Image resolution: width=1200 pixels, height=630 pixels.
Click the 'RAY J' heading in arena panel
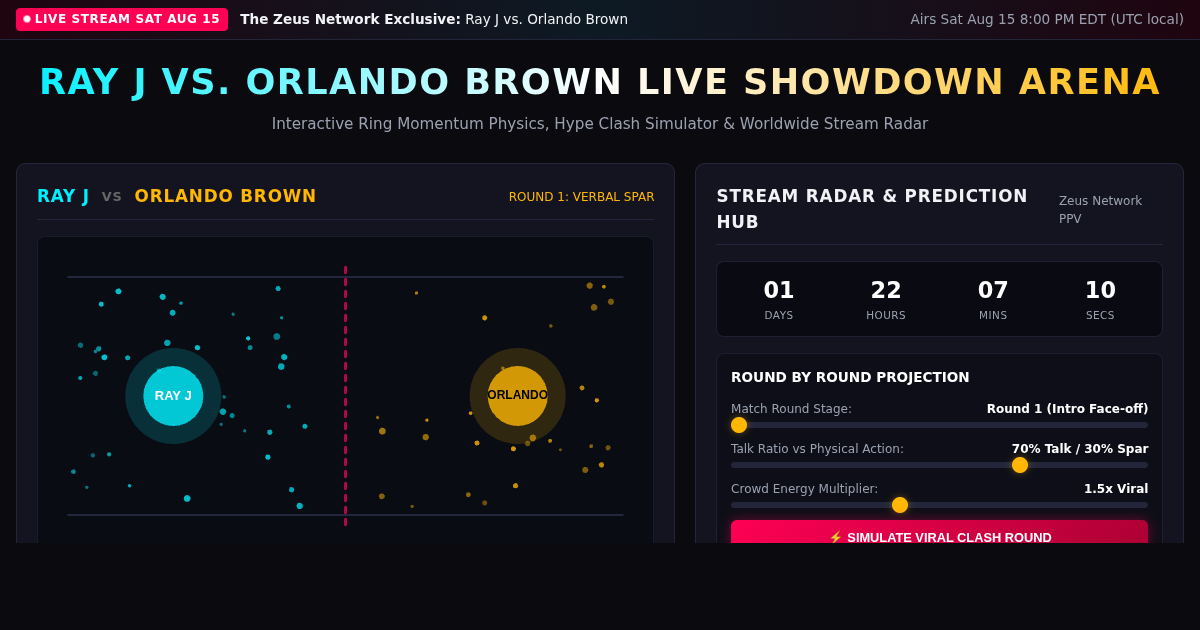click(x=63, y=196)
